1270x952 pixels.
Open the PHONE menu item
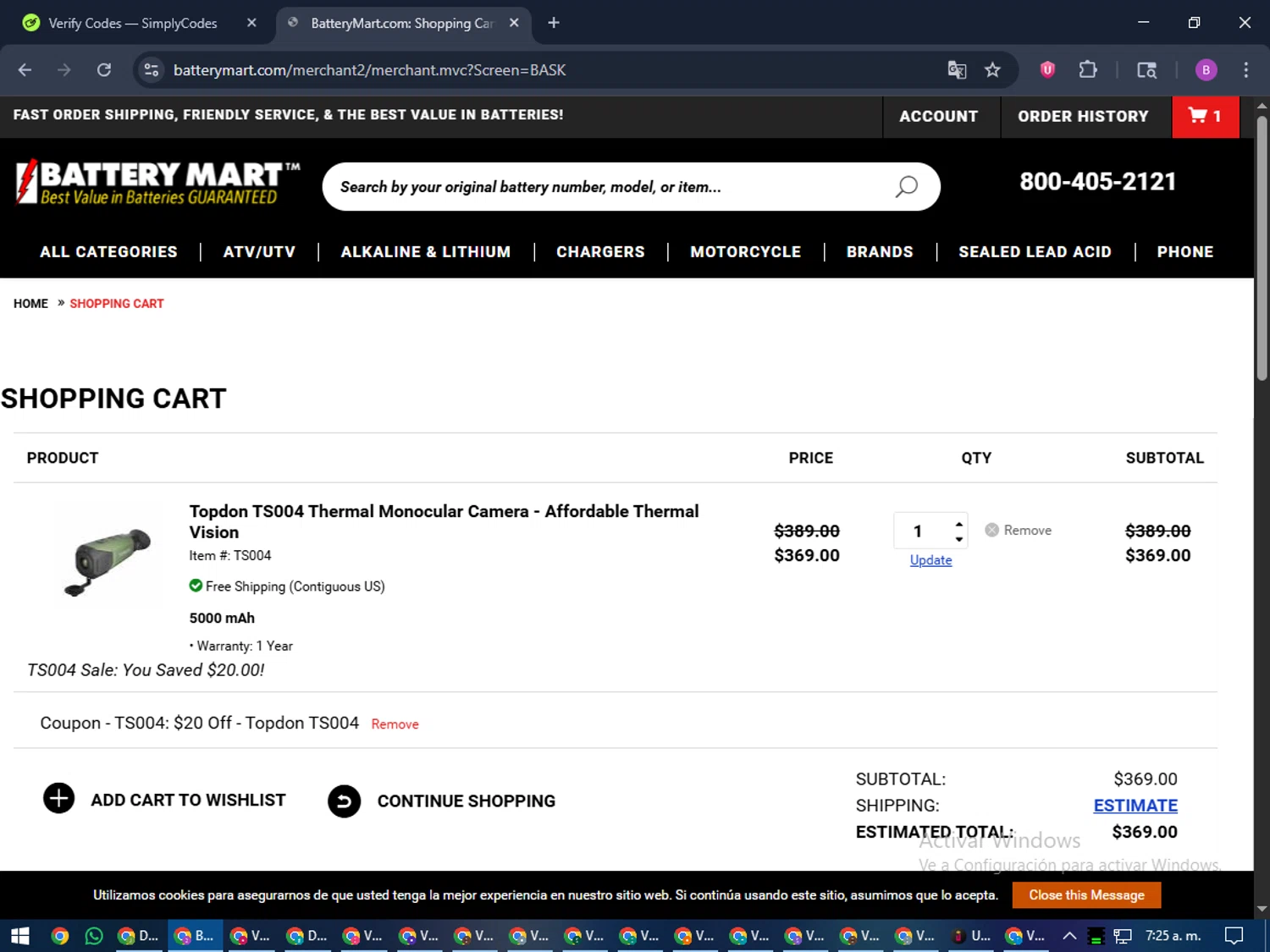tap(1185, 252)
